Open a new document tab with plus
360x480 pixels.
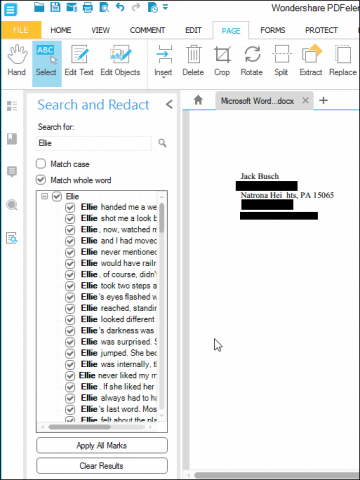pyautogui.click(x=323, y=100)
